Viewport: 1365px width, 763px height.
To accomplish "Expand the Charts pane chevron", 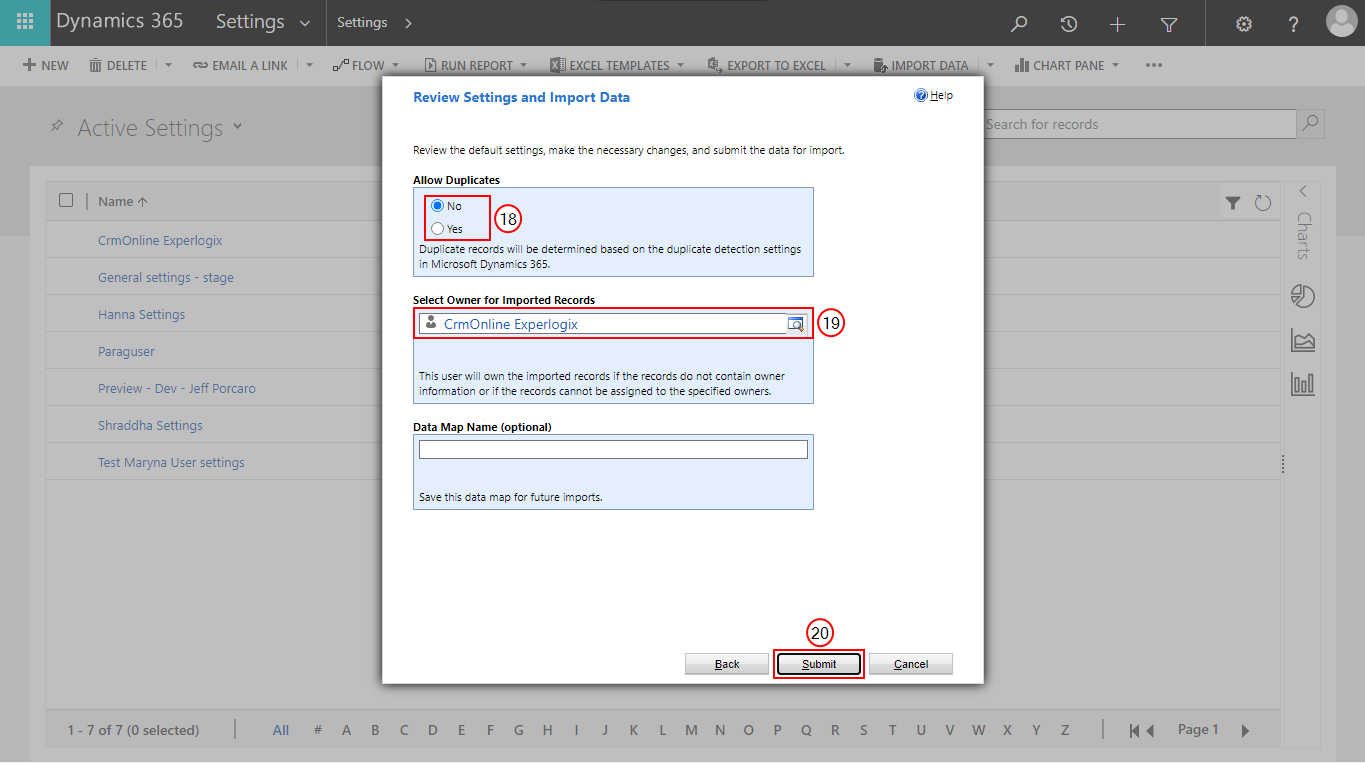I will tap(1303, 191).
